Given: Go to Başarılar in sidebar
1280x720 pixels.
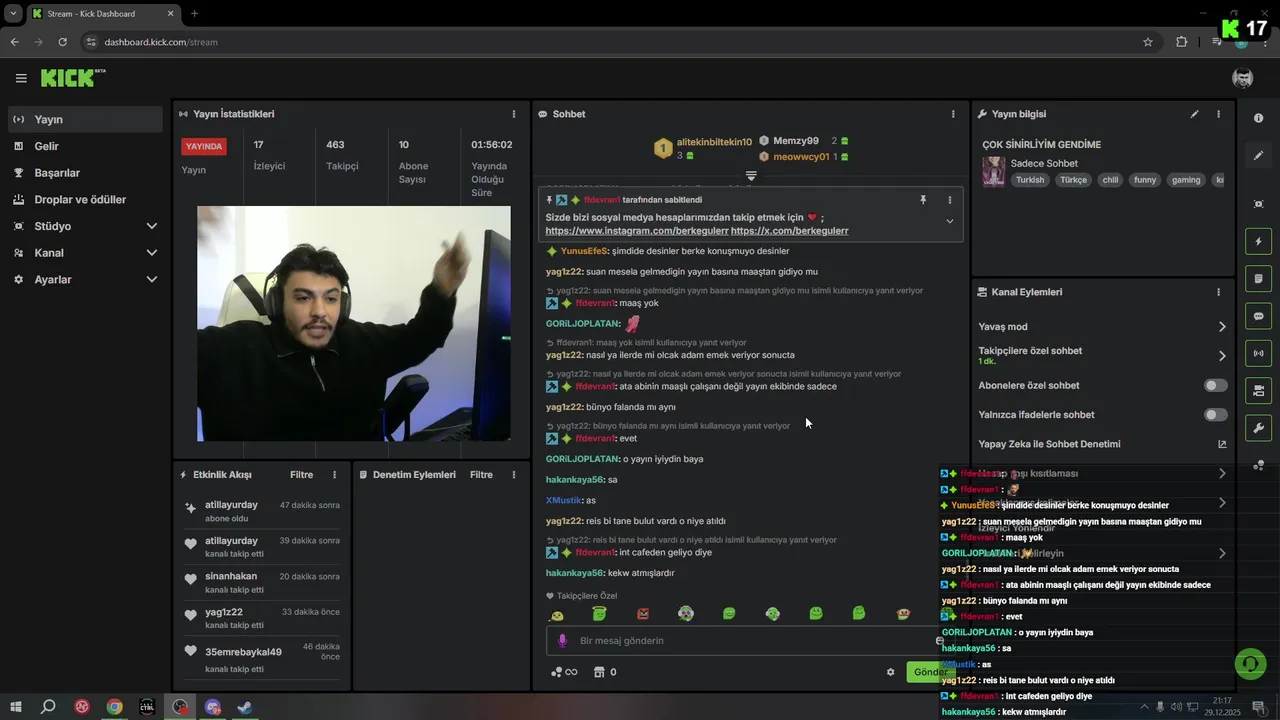Looking at the screenshot, I should (x=85, y=173).
